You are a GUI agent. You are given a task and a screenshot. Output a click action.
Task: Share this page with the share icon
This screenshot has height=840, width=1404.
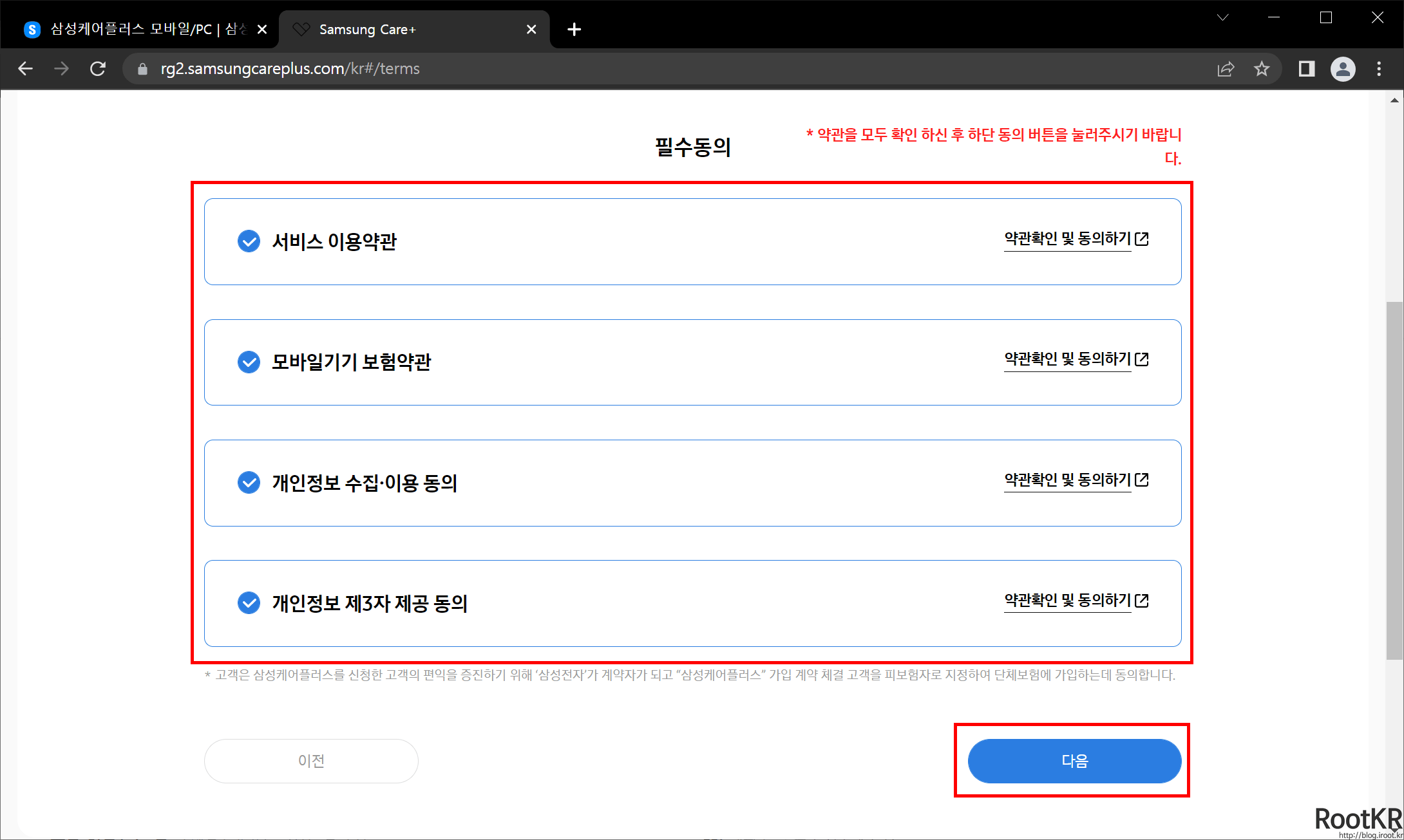point(1226,69)
